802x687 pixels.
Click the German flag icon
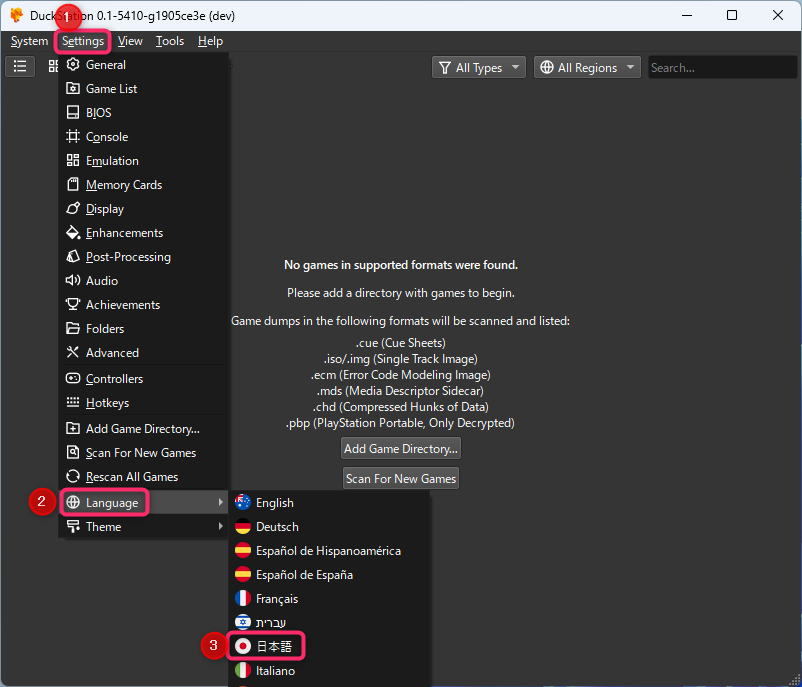tap(243, 527)
